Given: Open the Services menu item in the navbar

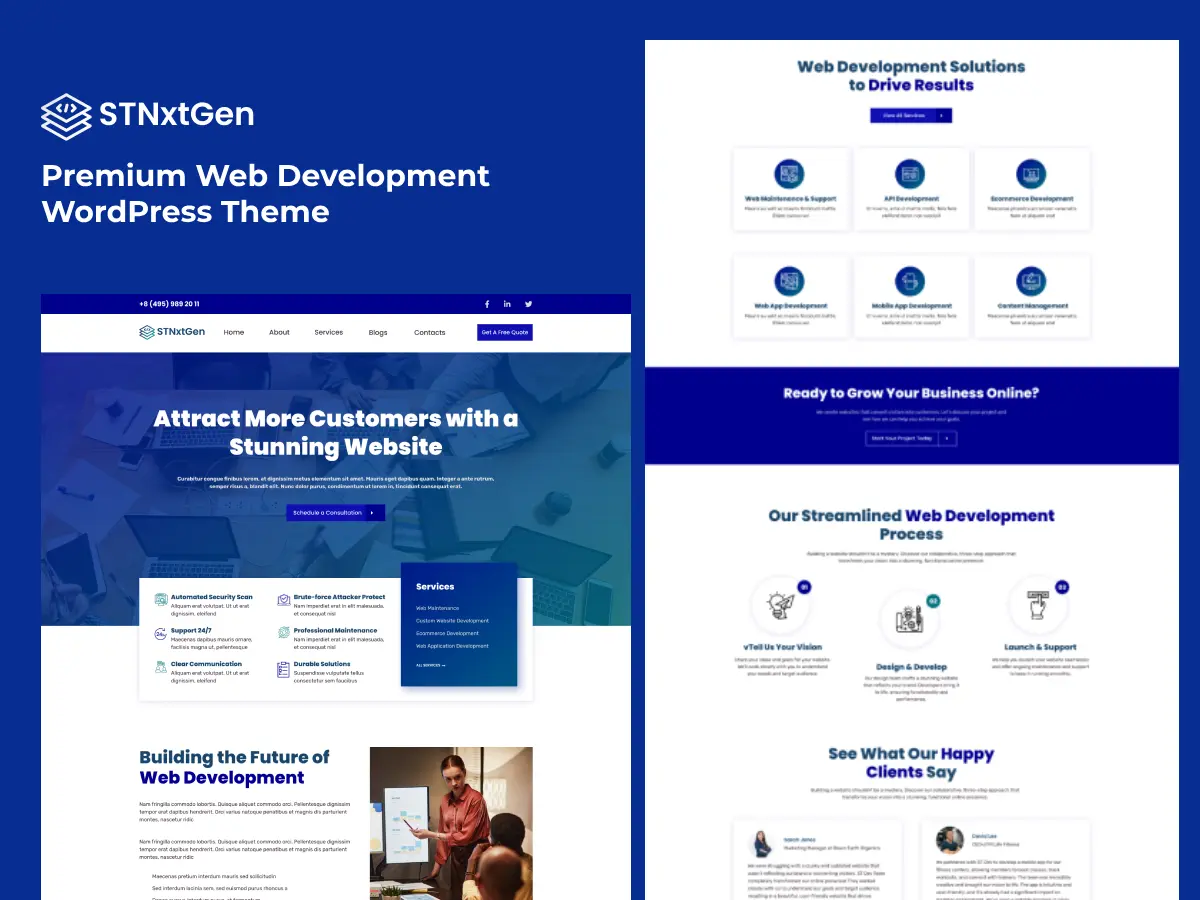Looking at the screenshot, I should click(x=329, y=332).
